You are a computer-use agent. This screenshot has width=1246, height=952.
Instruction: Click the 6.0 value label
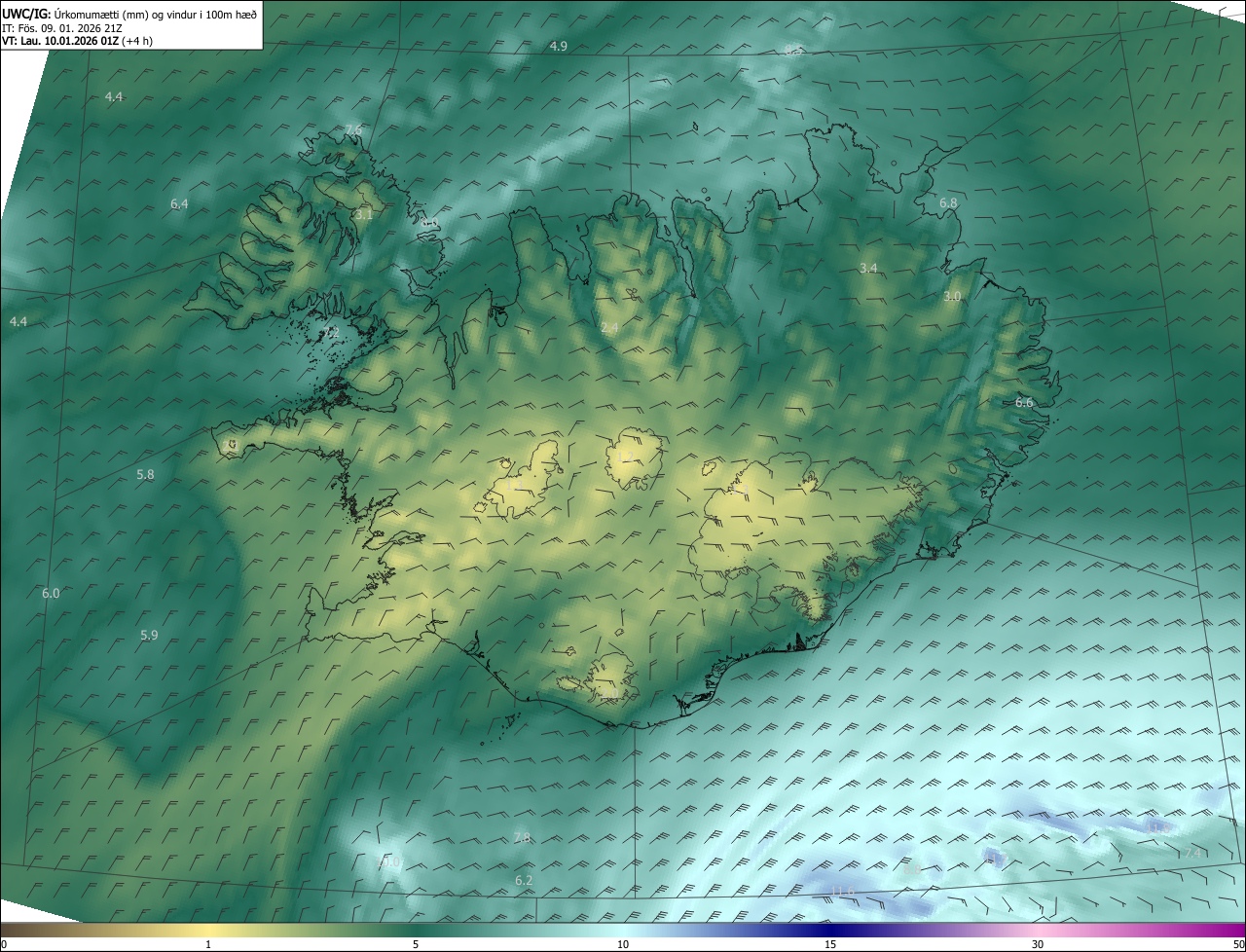click(51, 593)
